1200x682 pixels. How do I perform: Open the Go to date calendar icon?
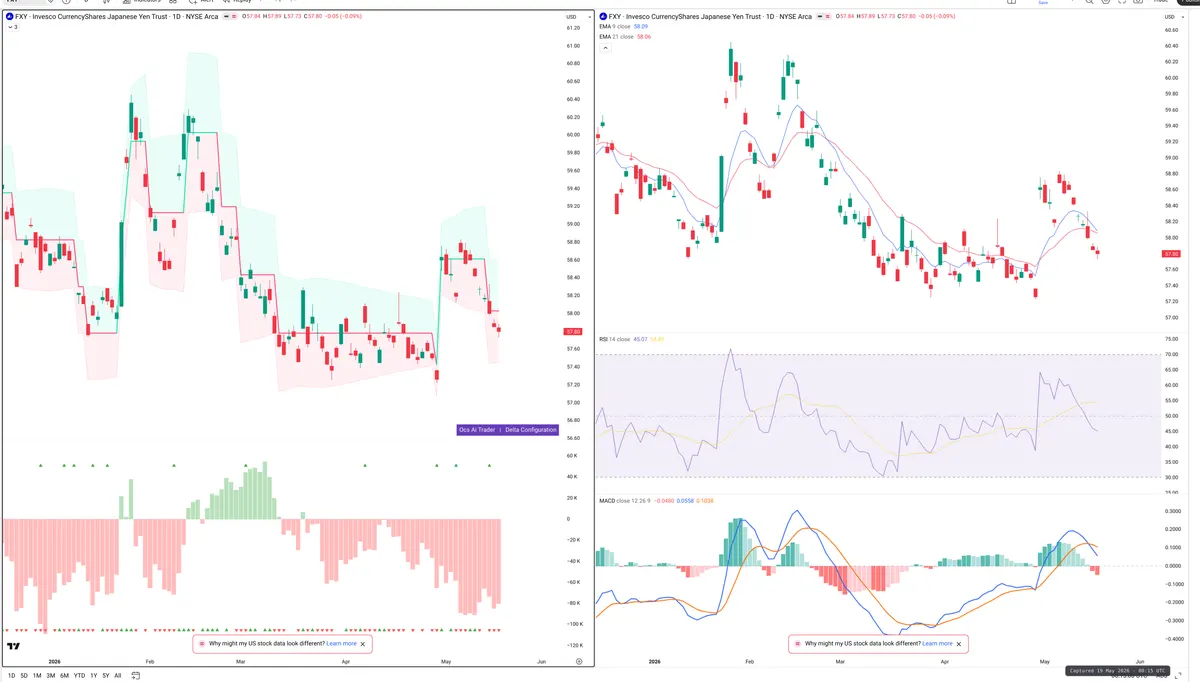tap(134, 676)
